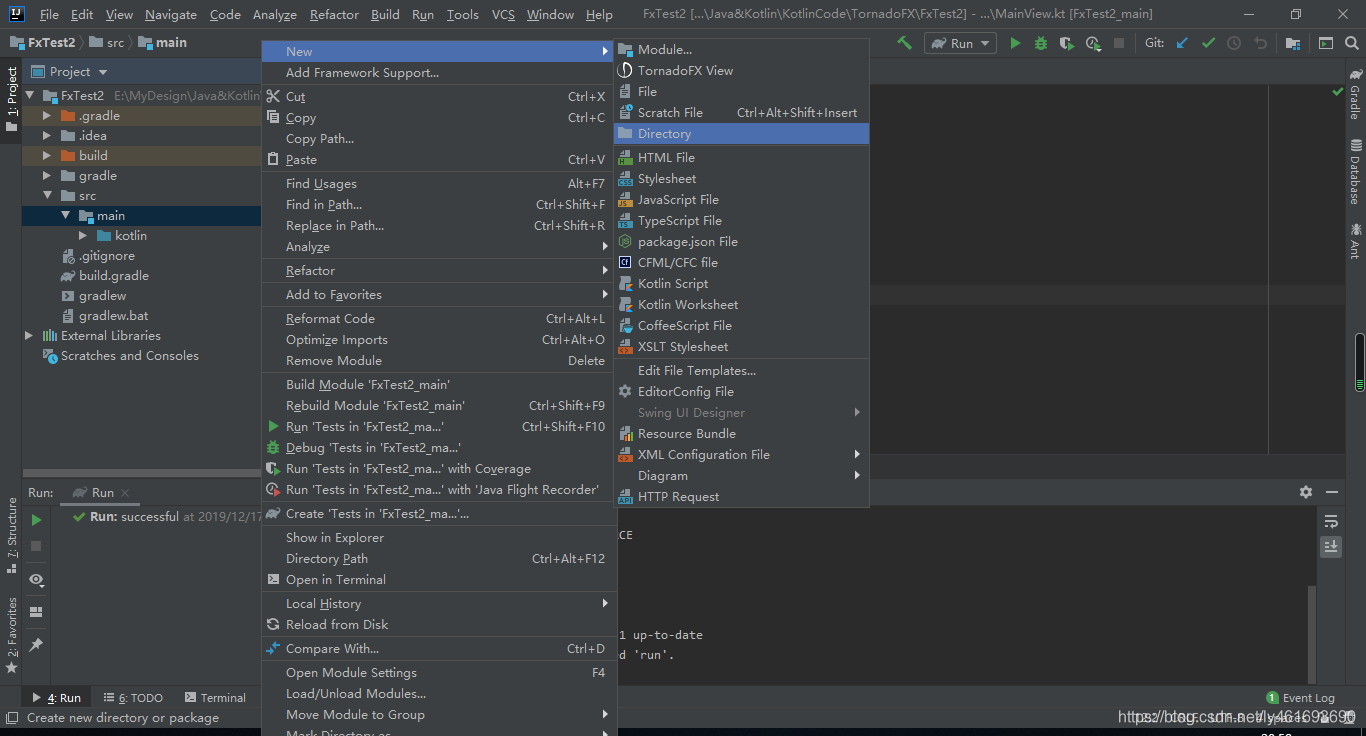Choose Open in Terminal
This screenshot has width=1366, height=736.
(437, 580)
